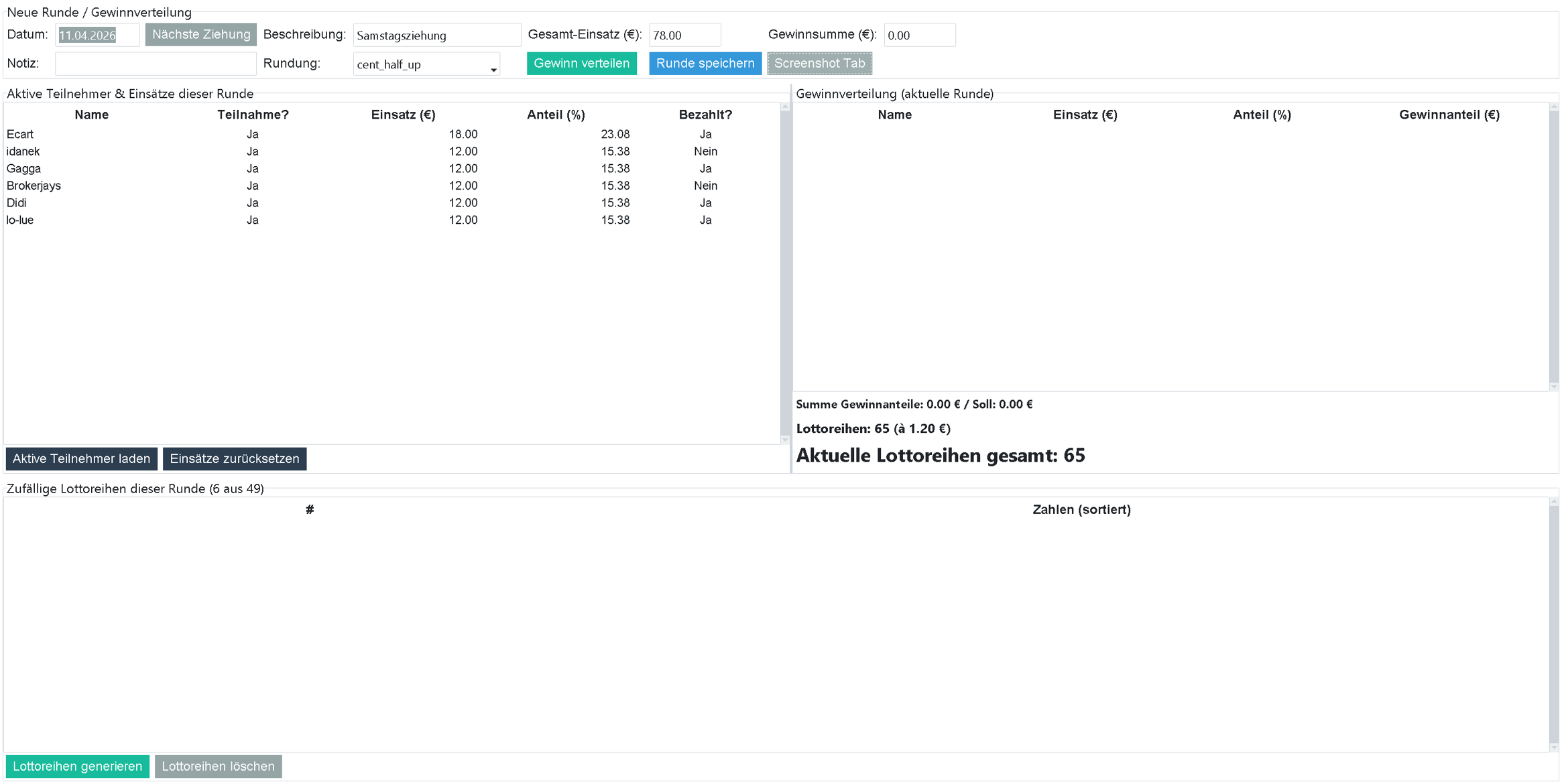Click Einsätze zurücksetzen button
This screenshot has height=784, width=1562.
[235, 459]
